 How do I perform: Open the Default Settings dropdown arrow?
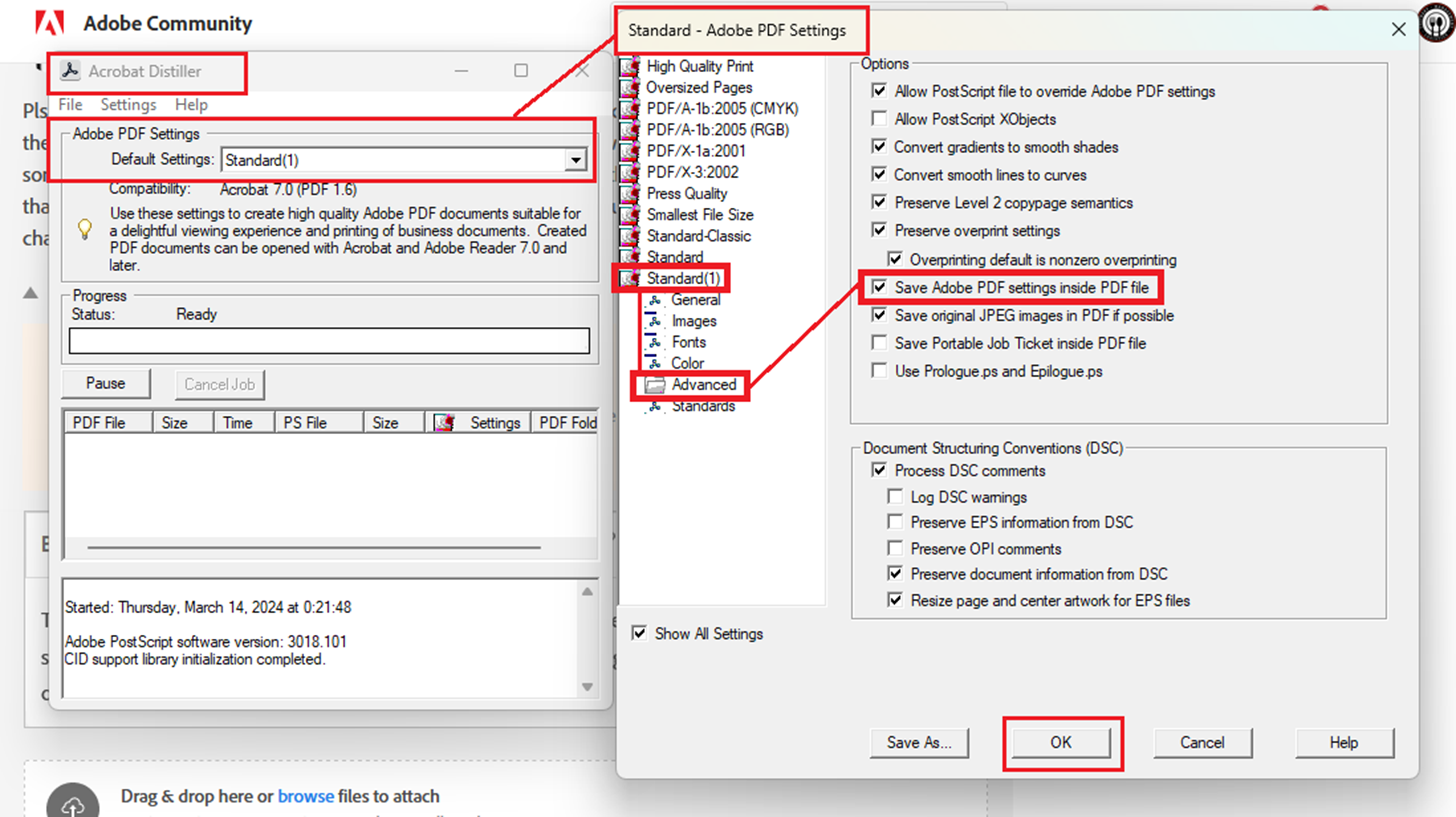tap(576, 160)
